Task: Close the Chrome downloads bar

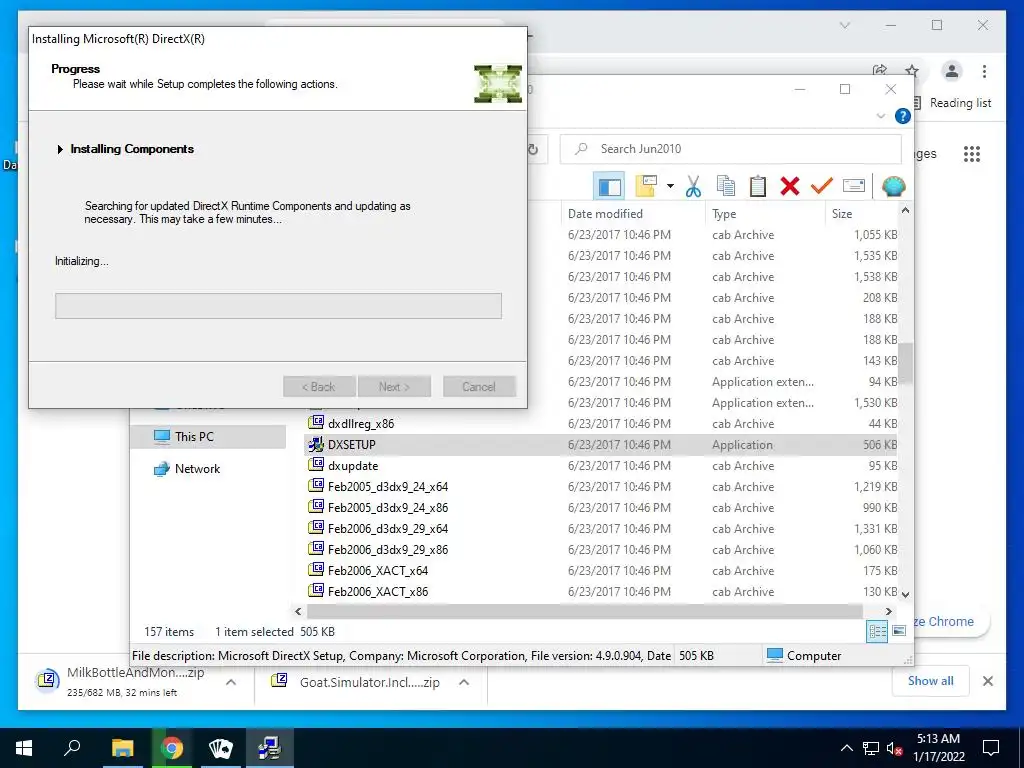Action: [x=988, y=681]
